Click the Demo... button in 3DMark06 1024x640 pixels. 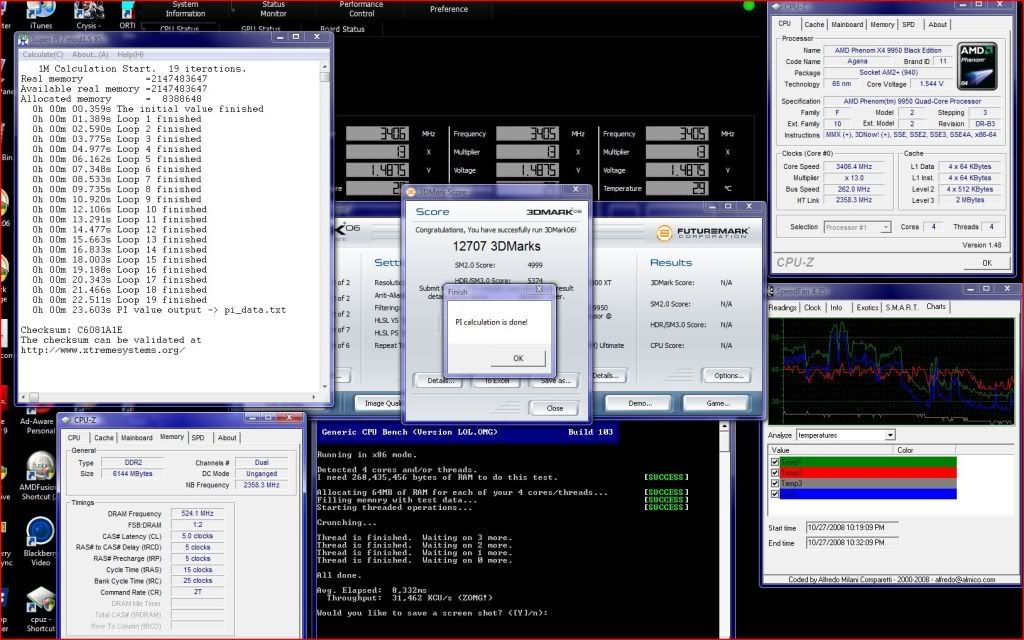pyautogui.click(x=639, y=403)
